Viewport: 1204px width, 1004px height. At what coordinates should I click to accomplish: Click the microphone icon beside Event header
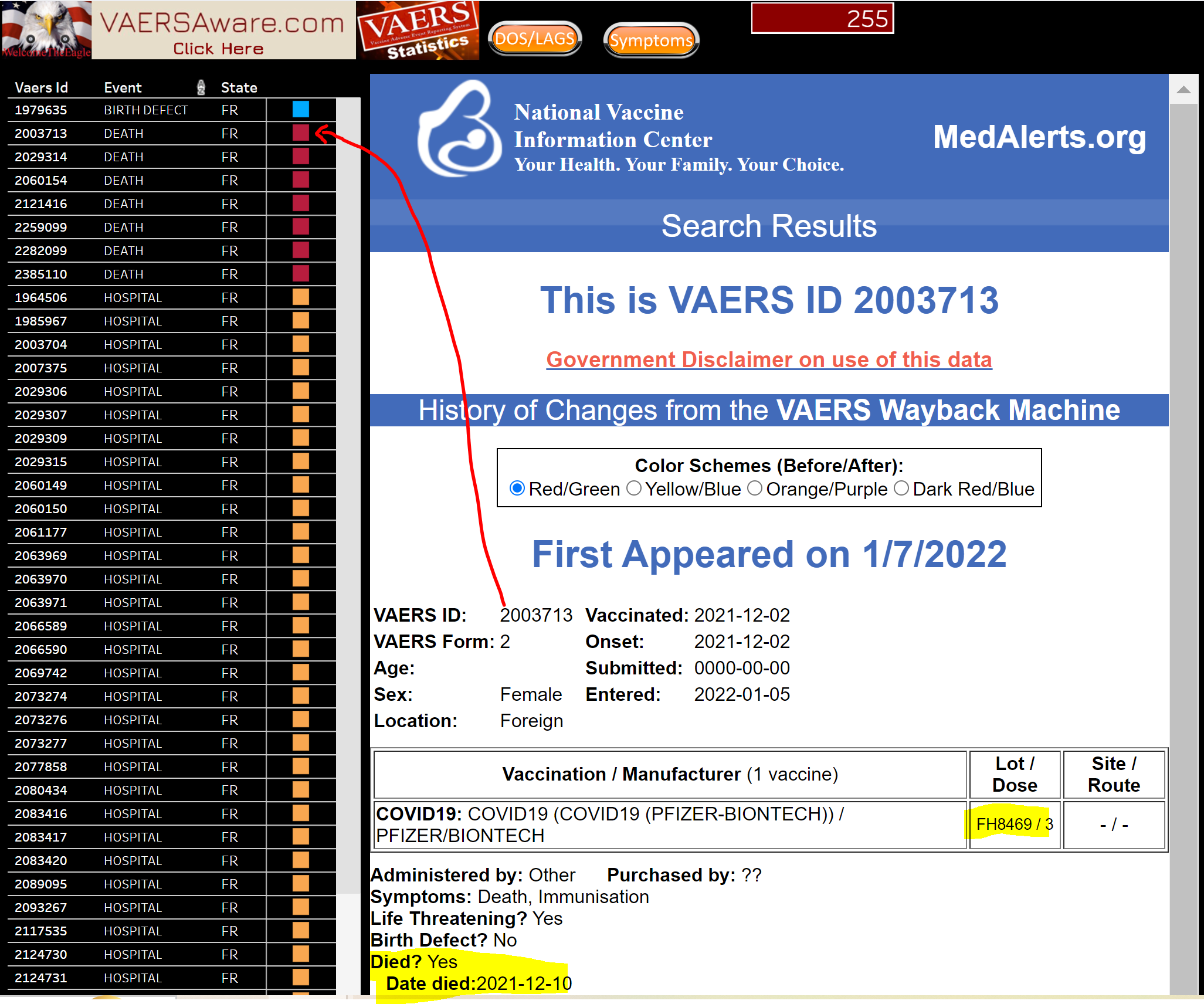201,87
